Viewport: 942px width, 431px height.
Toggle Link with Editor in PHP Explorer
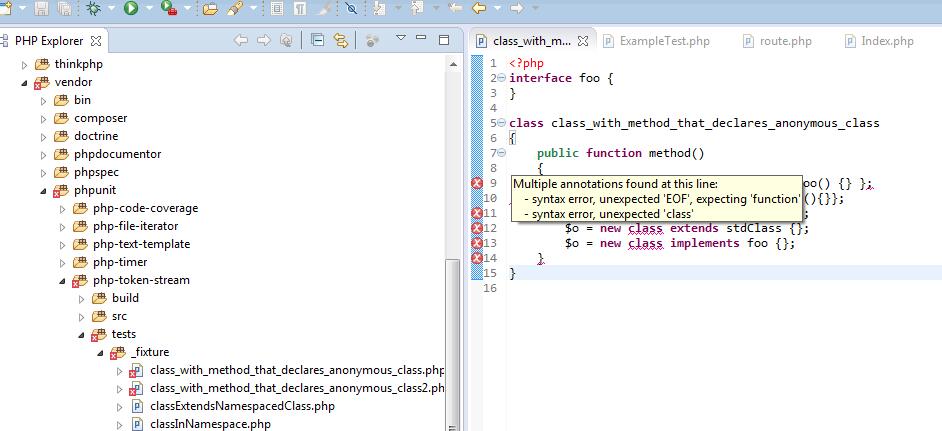pyautogui.click(x=341, y=41)
